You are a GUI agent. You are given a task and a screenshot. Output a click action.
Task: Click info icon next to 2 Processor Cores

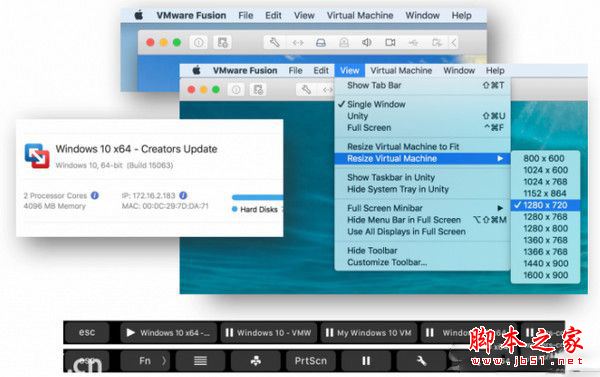pyautogui.click(x=95, y=195)
